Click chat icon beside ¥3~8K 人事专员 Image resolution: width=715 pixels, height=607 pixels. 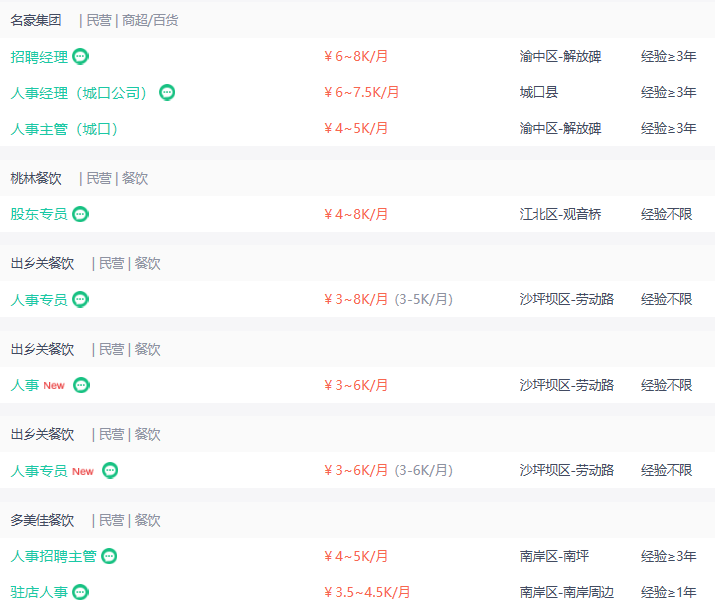(x=81, y=300)
